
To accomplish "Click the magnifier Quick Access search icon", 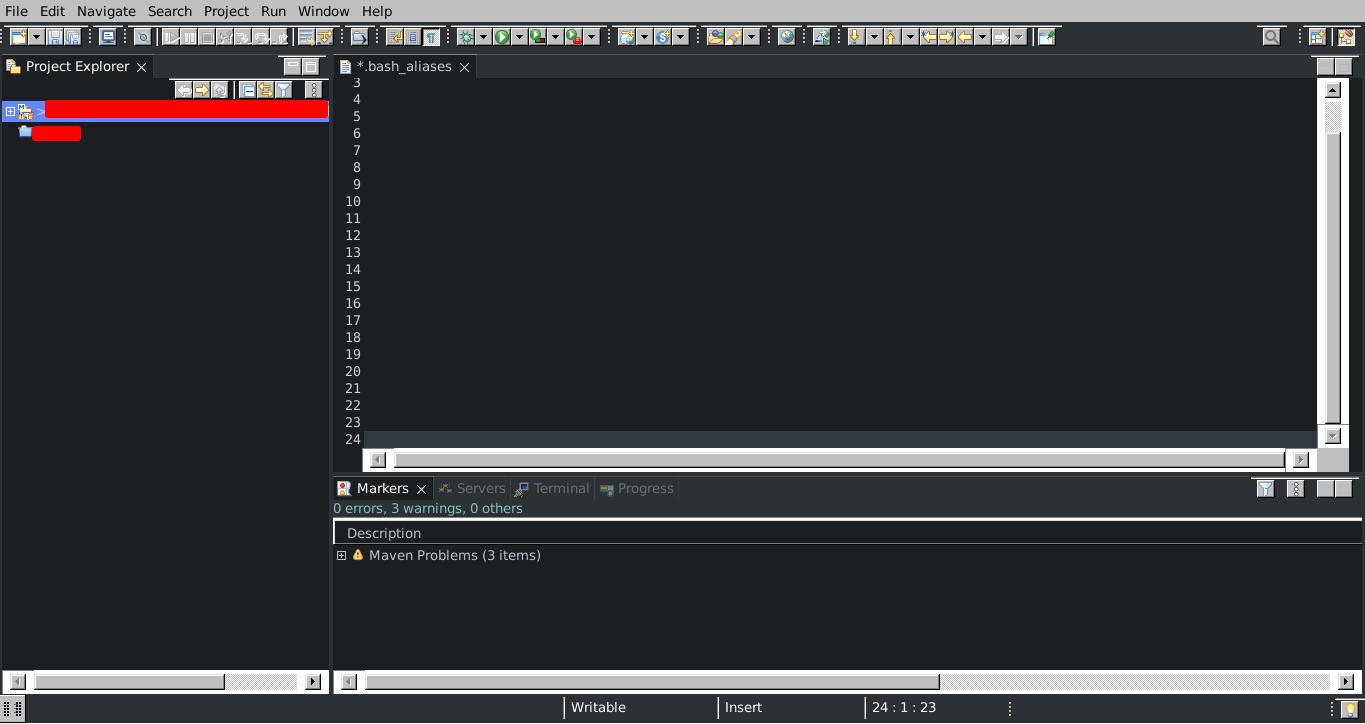I will 1271,37.
